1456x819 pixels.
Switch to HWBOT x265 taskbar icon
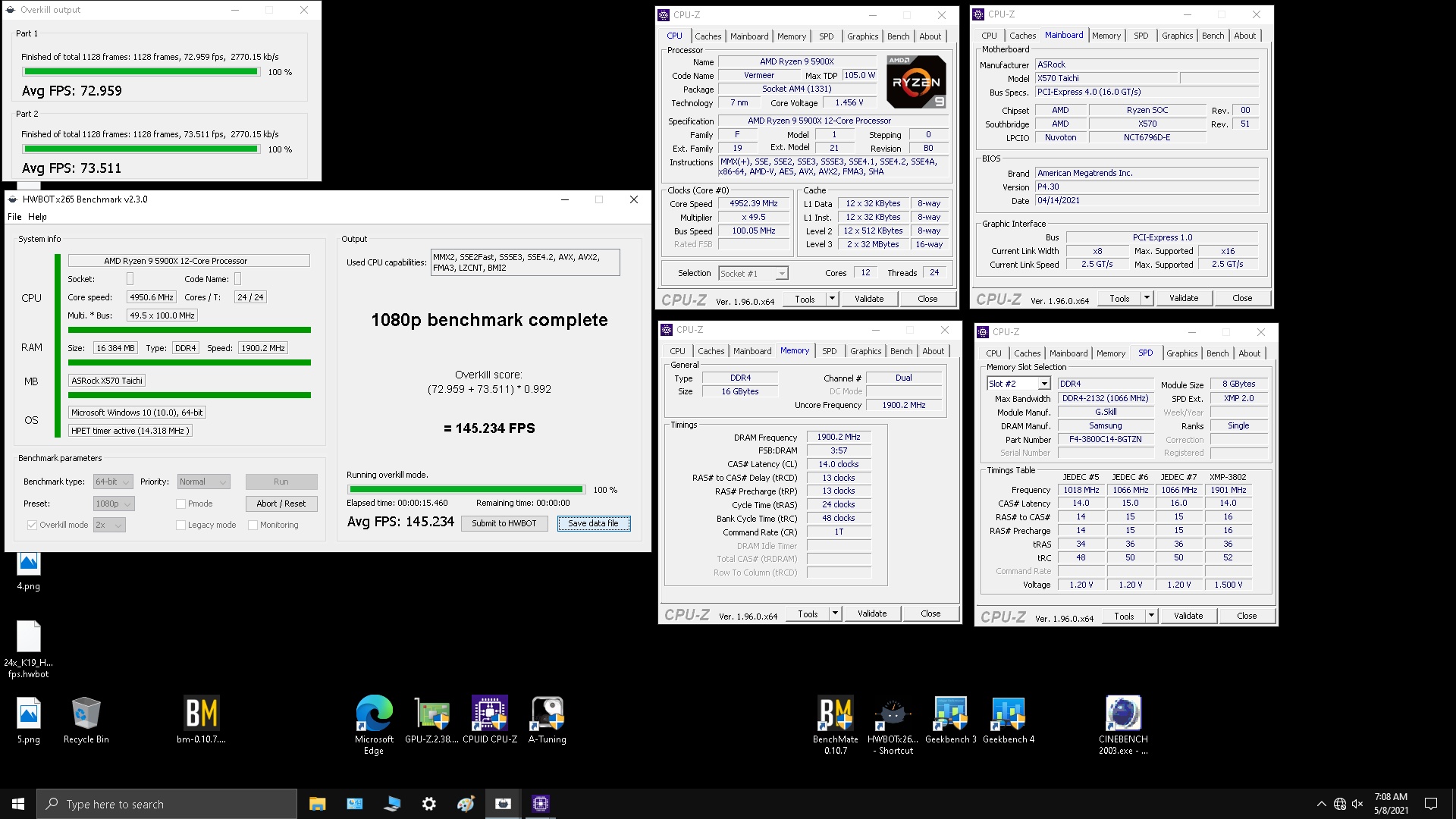[503, 804]
